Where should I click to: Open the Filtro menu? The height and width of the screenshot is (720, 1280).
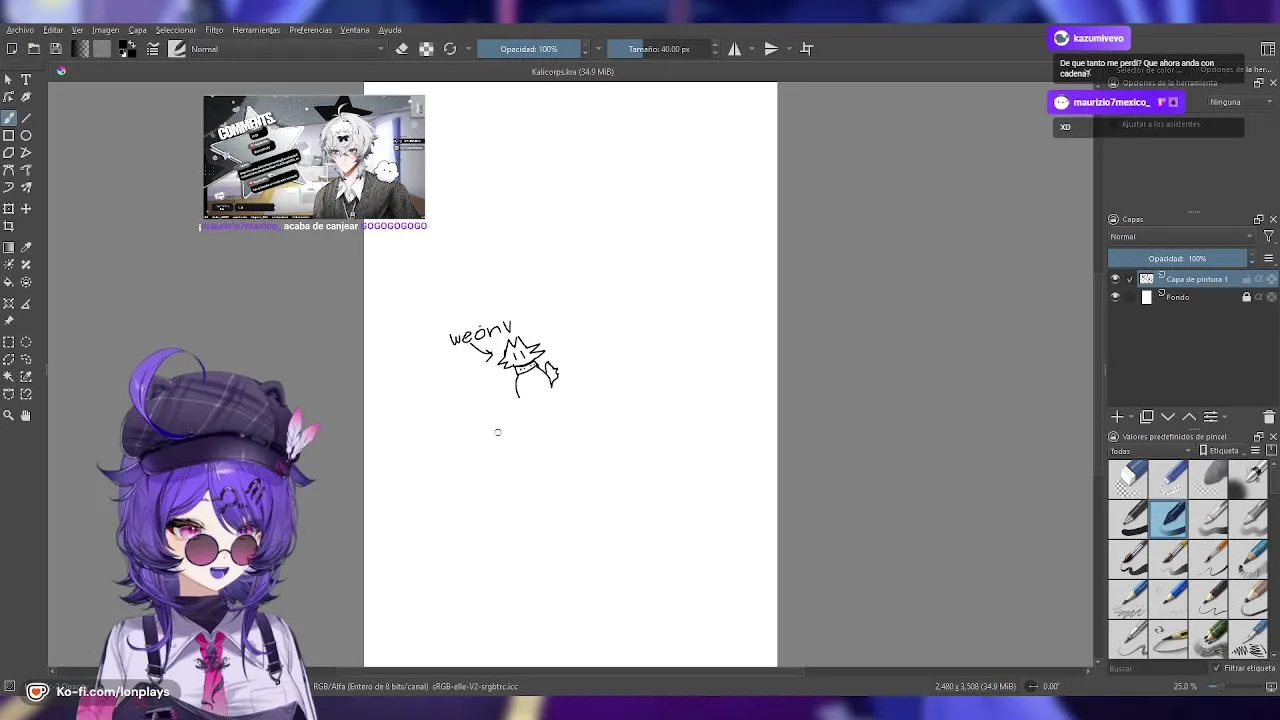coord(214,30)
